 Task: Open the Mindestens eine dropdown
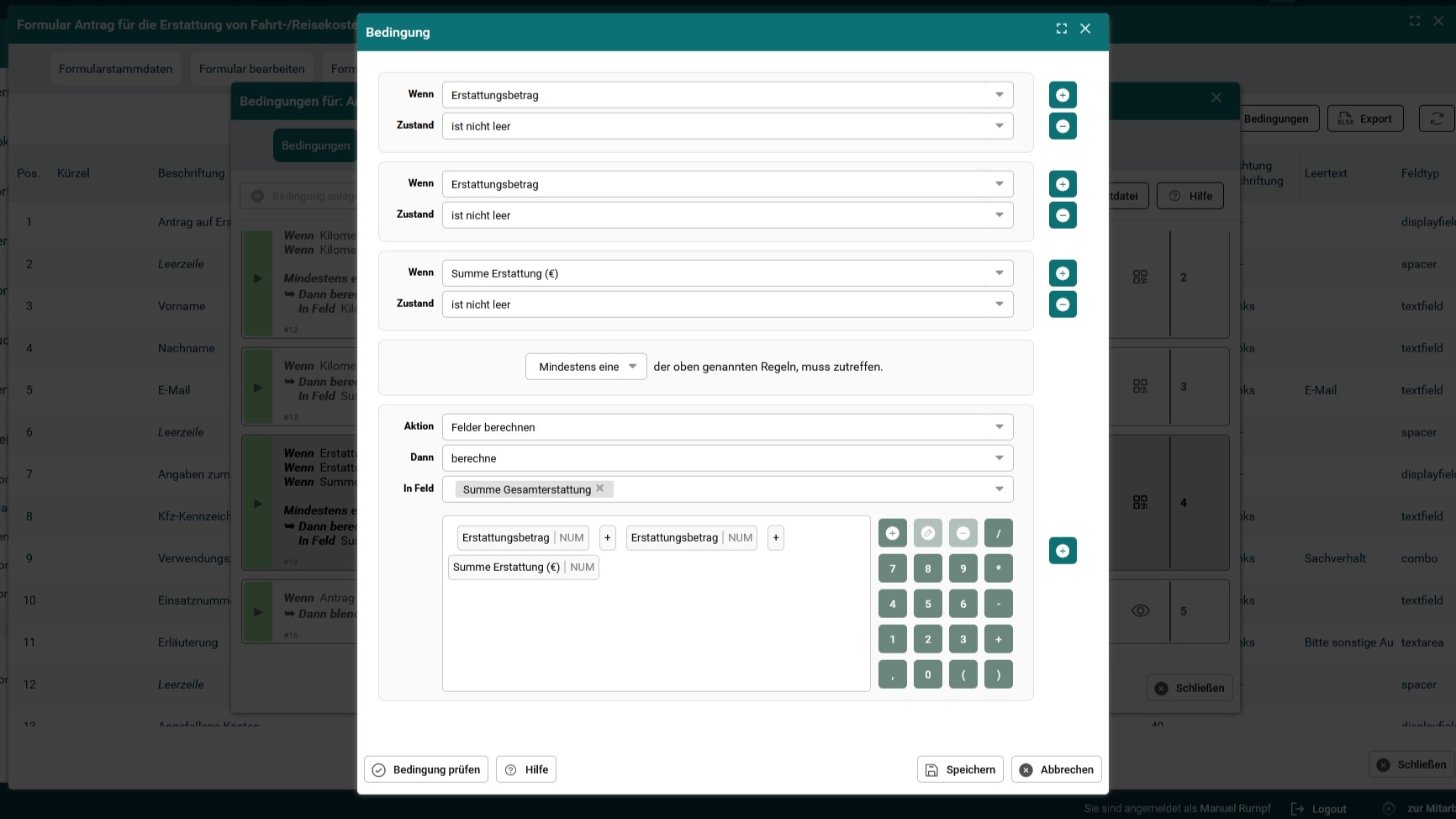point(586,367)
